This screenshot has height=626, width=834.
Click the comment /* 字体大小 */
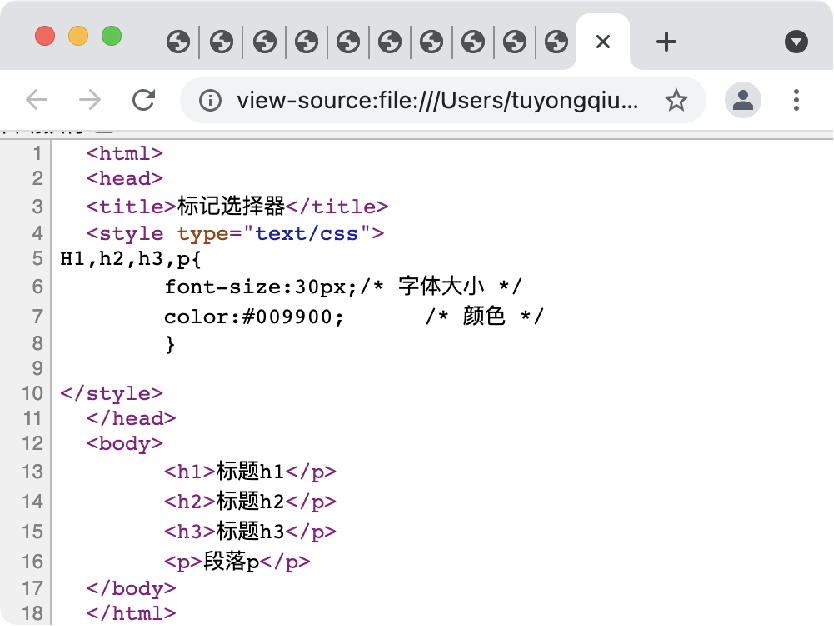click(x=441, y=286)
